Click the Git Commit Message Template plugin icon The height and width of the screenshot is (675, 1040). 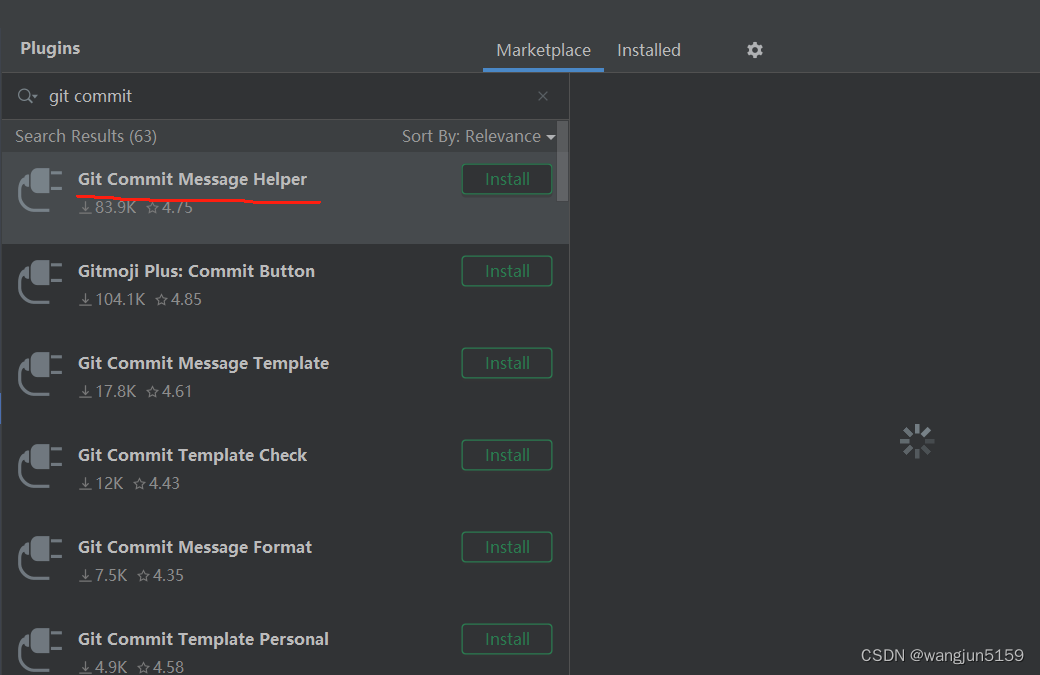40,375
